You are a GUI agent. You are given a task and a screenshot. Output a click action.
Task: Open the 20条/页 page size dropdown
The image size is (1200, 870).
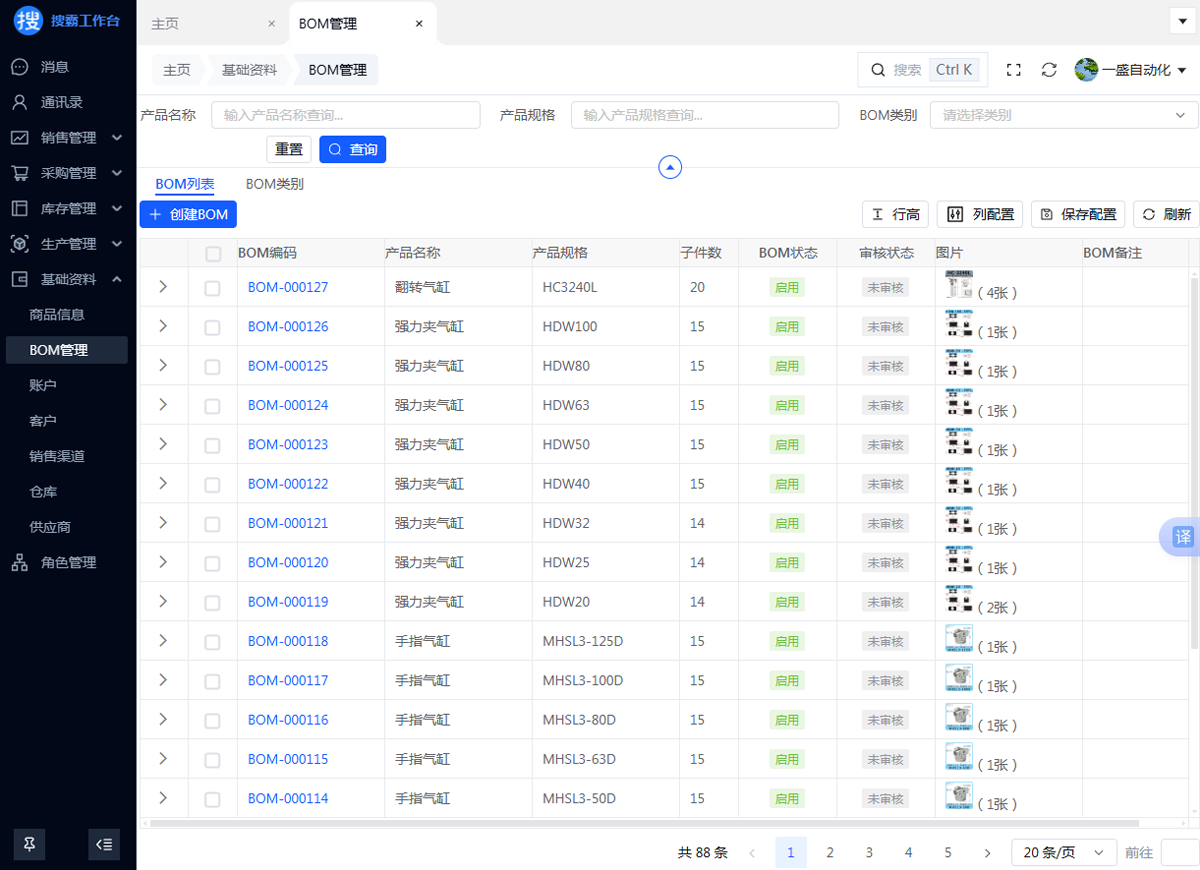(x=1063, y=853)
